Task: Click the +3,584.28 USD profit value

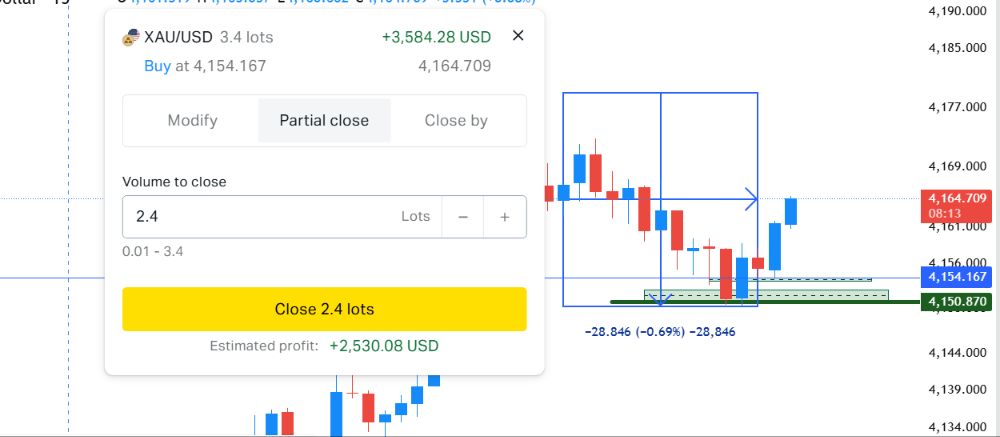Action: point(436,37)
